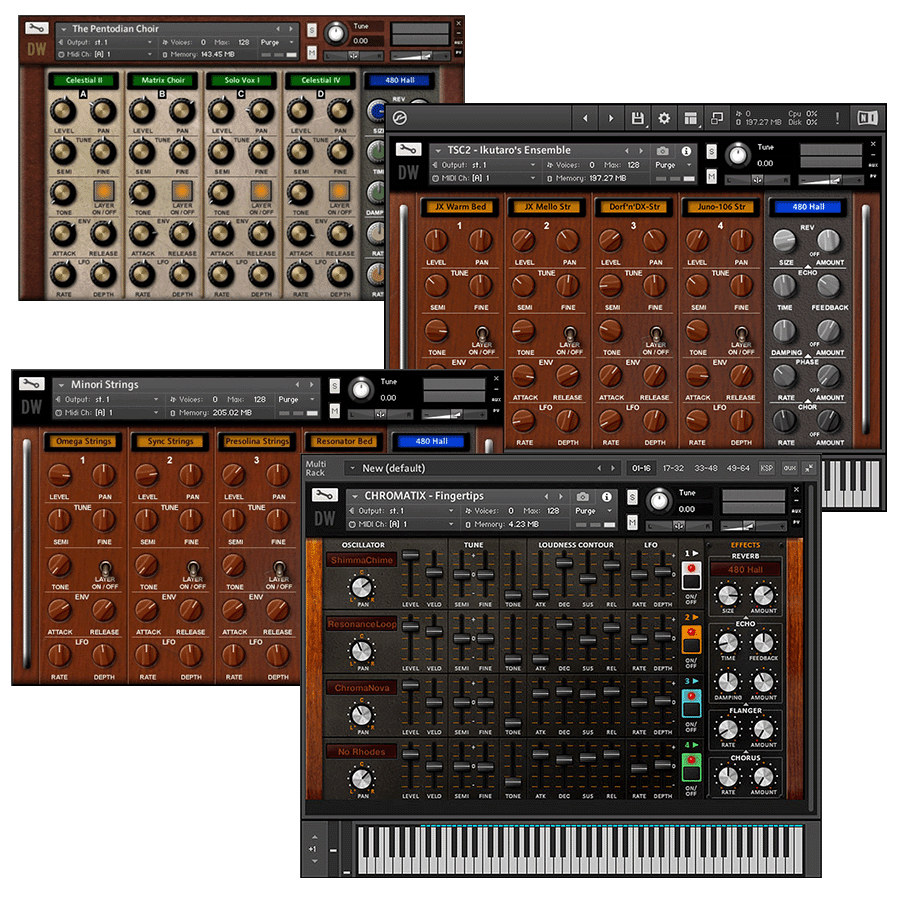Open Output dropdown in CHROMATIX header
This screenshot has height=900, width=900.
pyautogui.click(x=402, y=511)
